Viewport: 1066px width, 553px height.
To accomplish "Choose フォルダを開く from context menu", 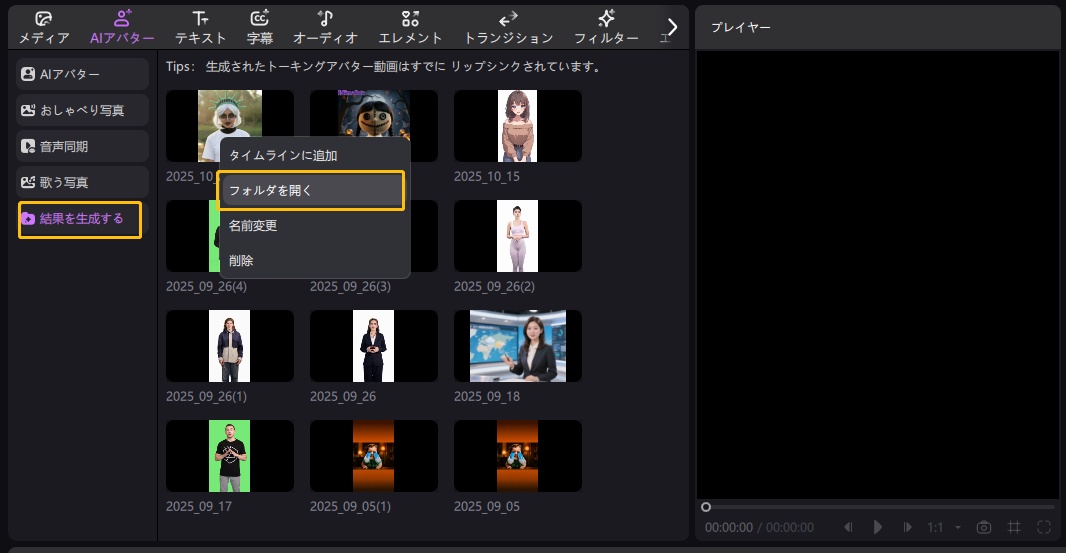I will click(x=311, y=190).
